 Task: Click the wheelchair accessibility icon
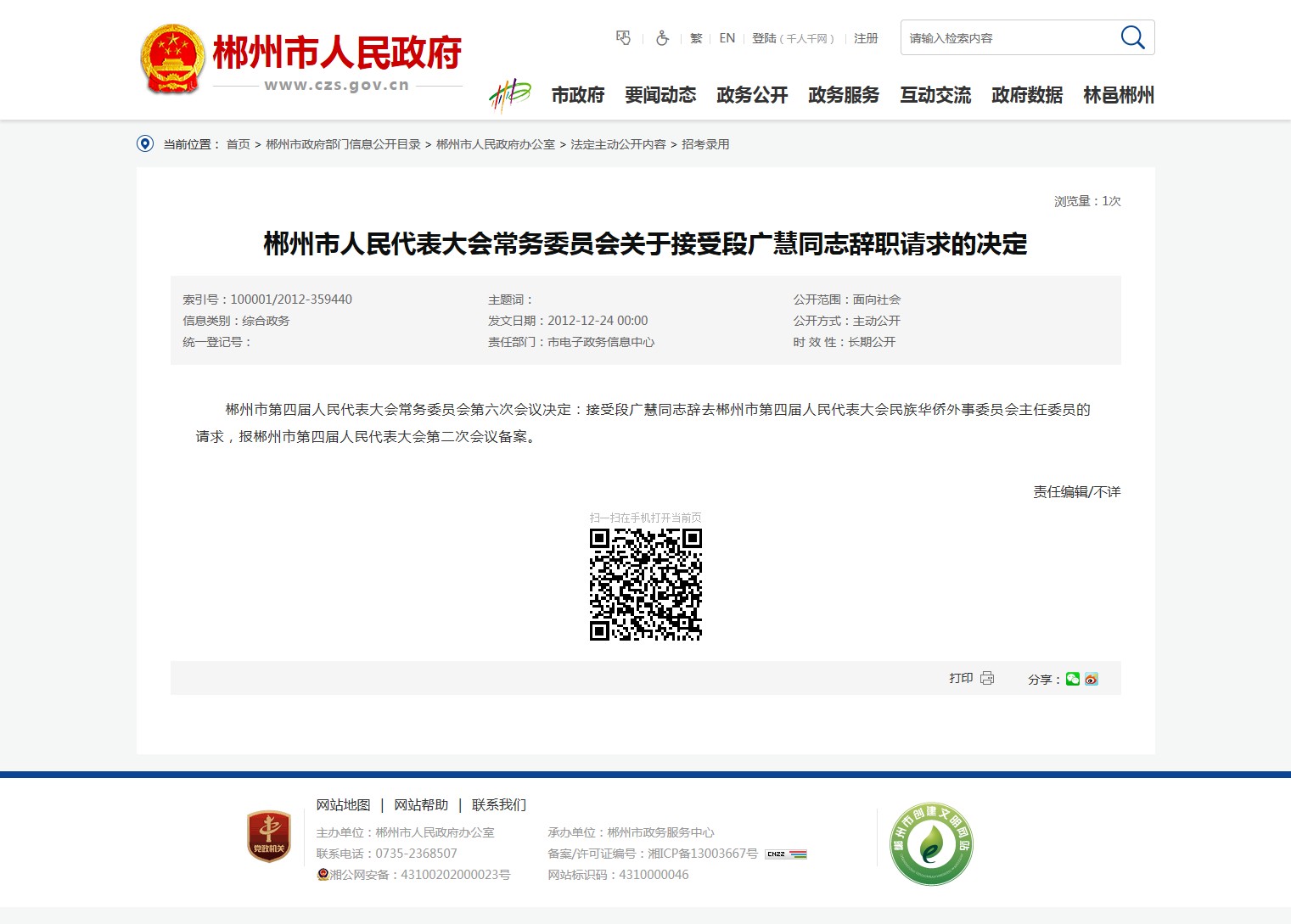[x=662, y=38]
